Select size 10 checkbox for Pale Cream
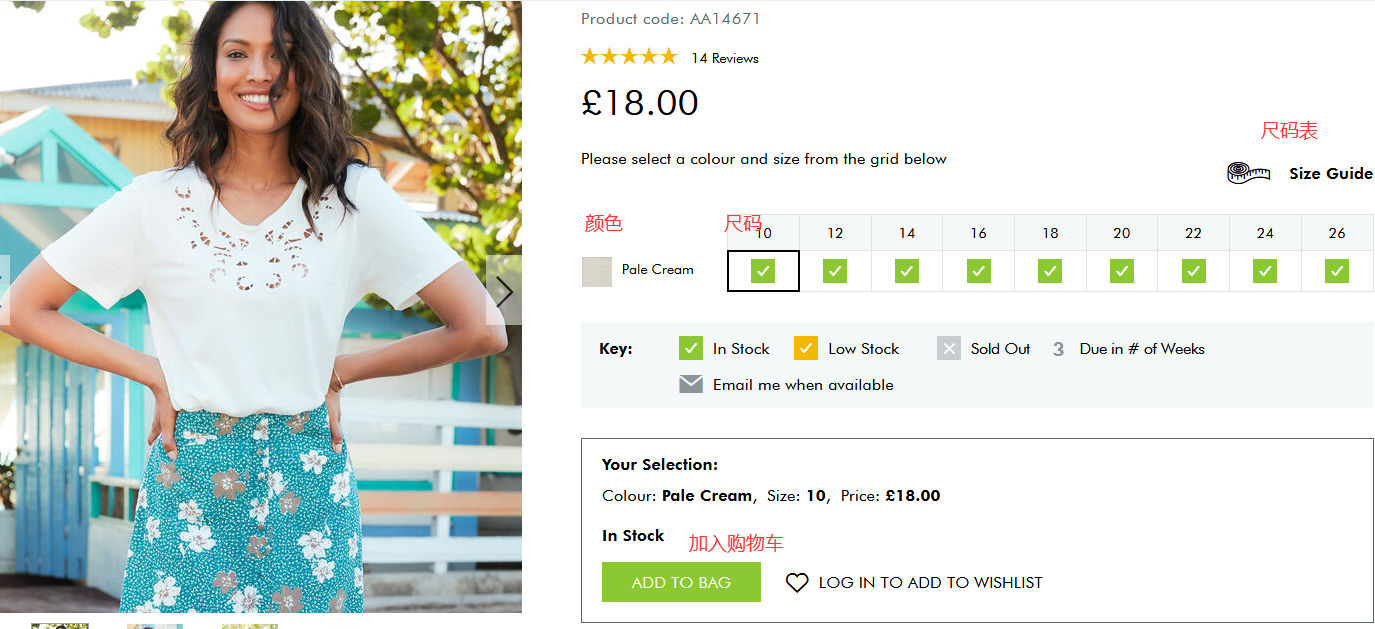This screenshot has height=629, width=1375. click(763, 271)
